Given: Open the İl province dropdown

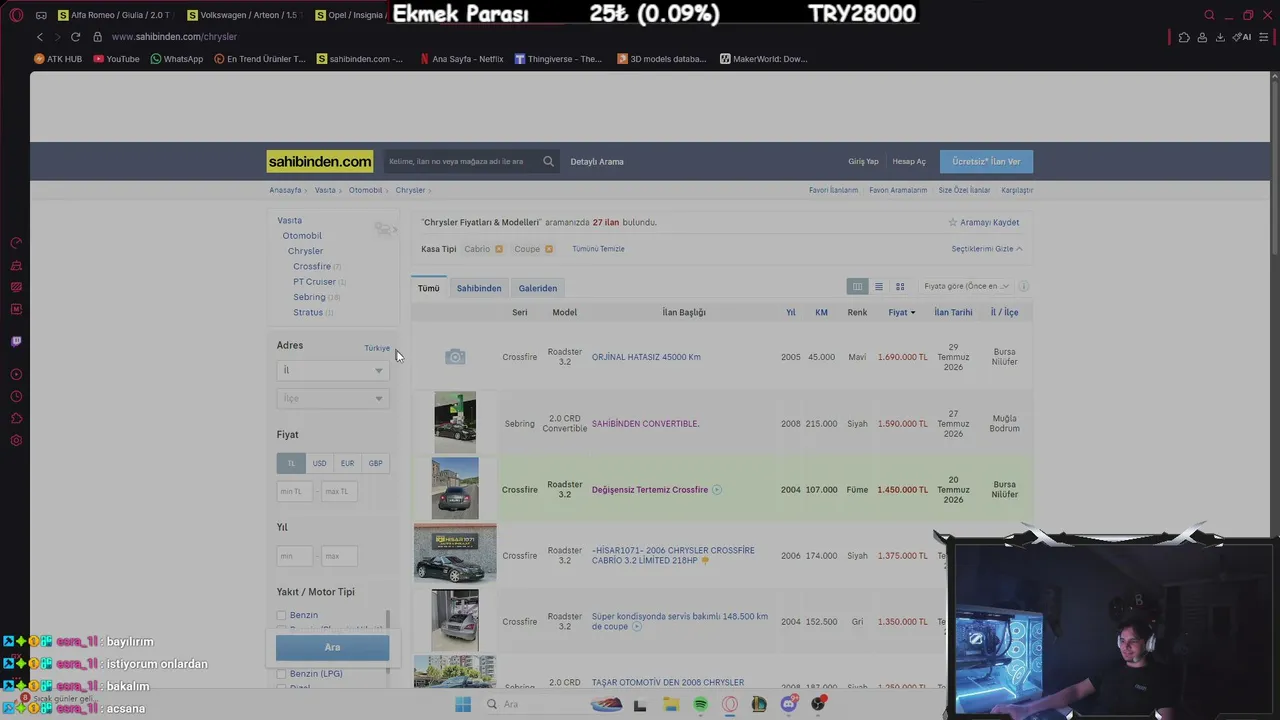Looking at the screenshot, I should tap(332, 370).
